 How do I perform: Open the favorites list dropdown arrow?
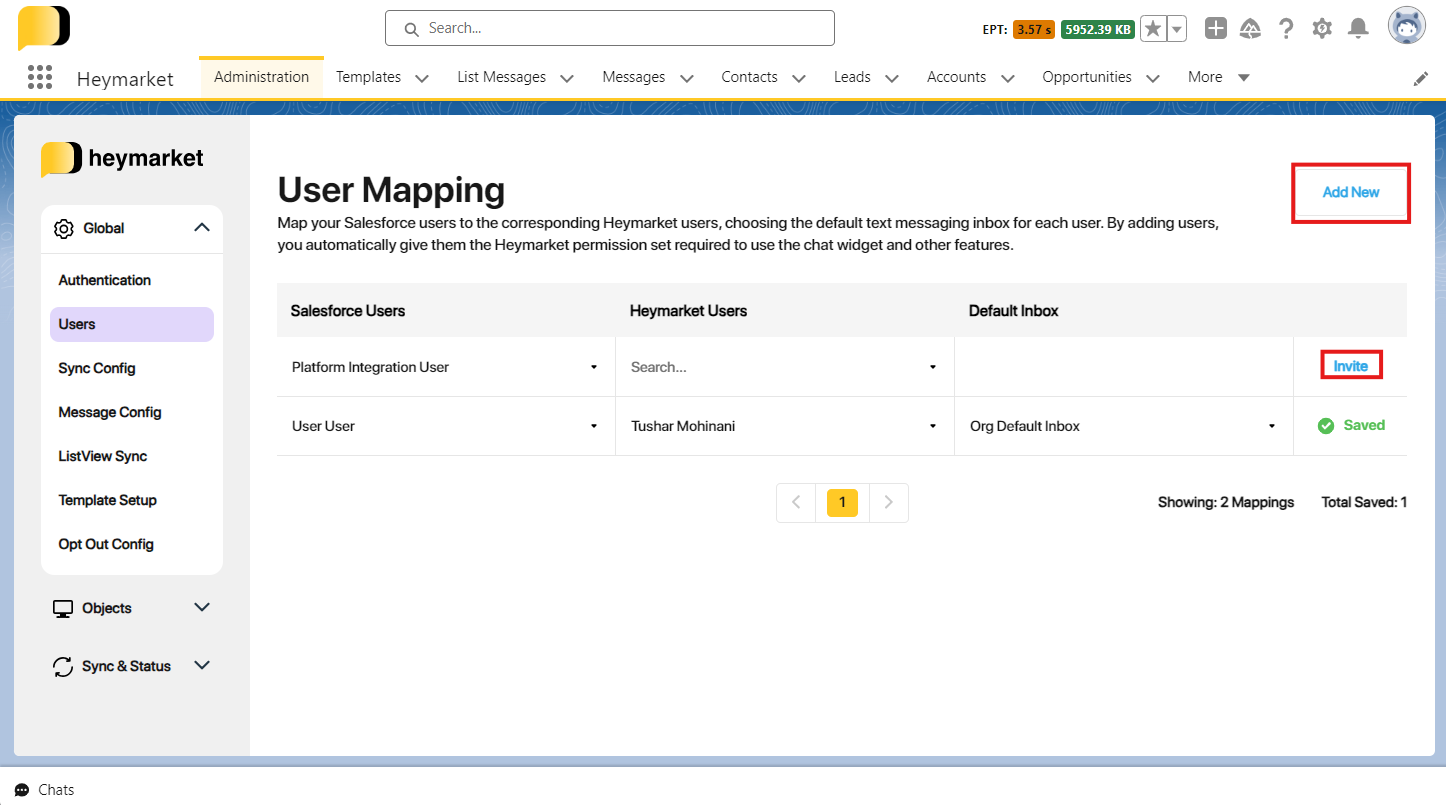(x=1177, y=29)
